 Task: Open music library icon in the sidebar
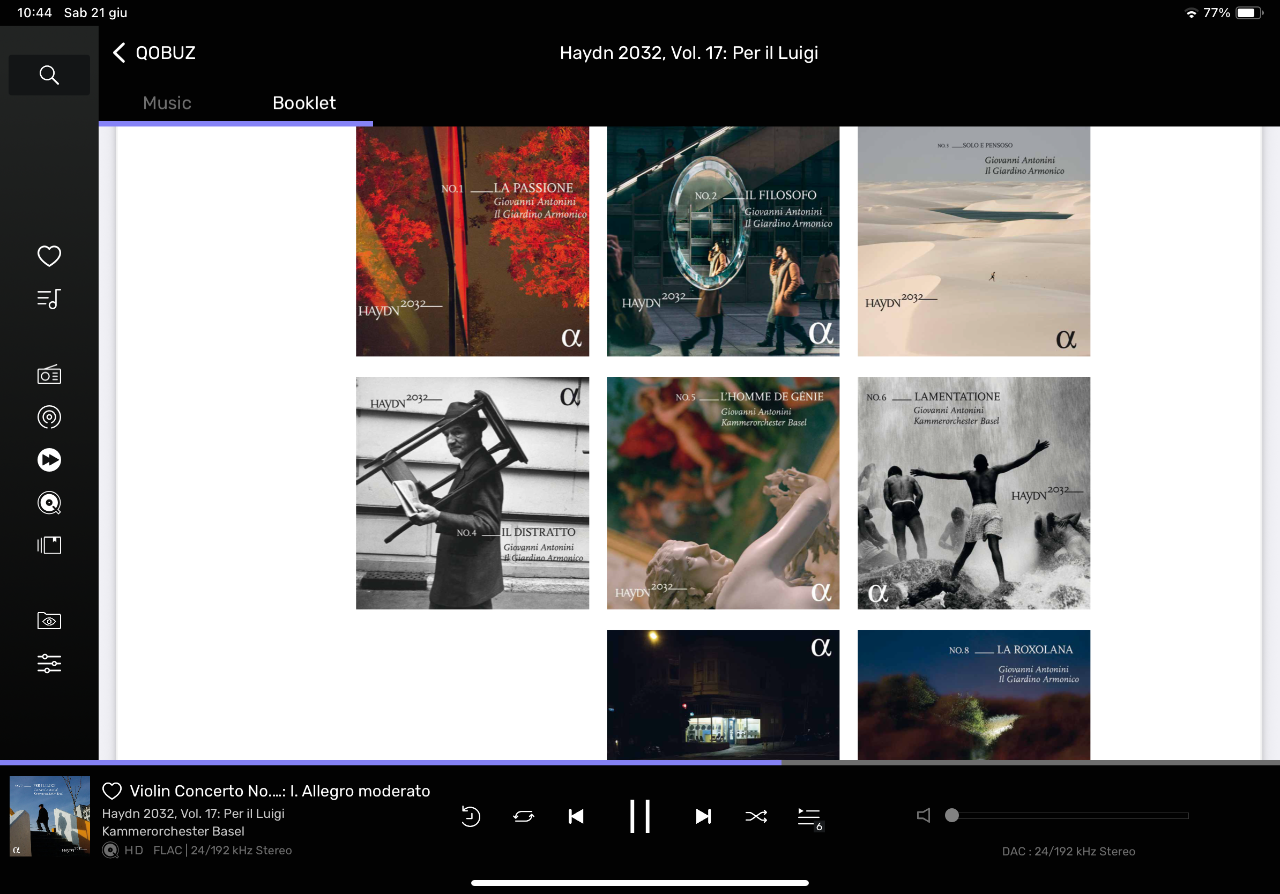pos(49,545)
